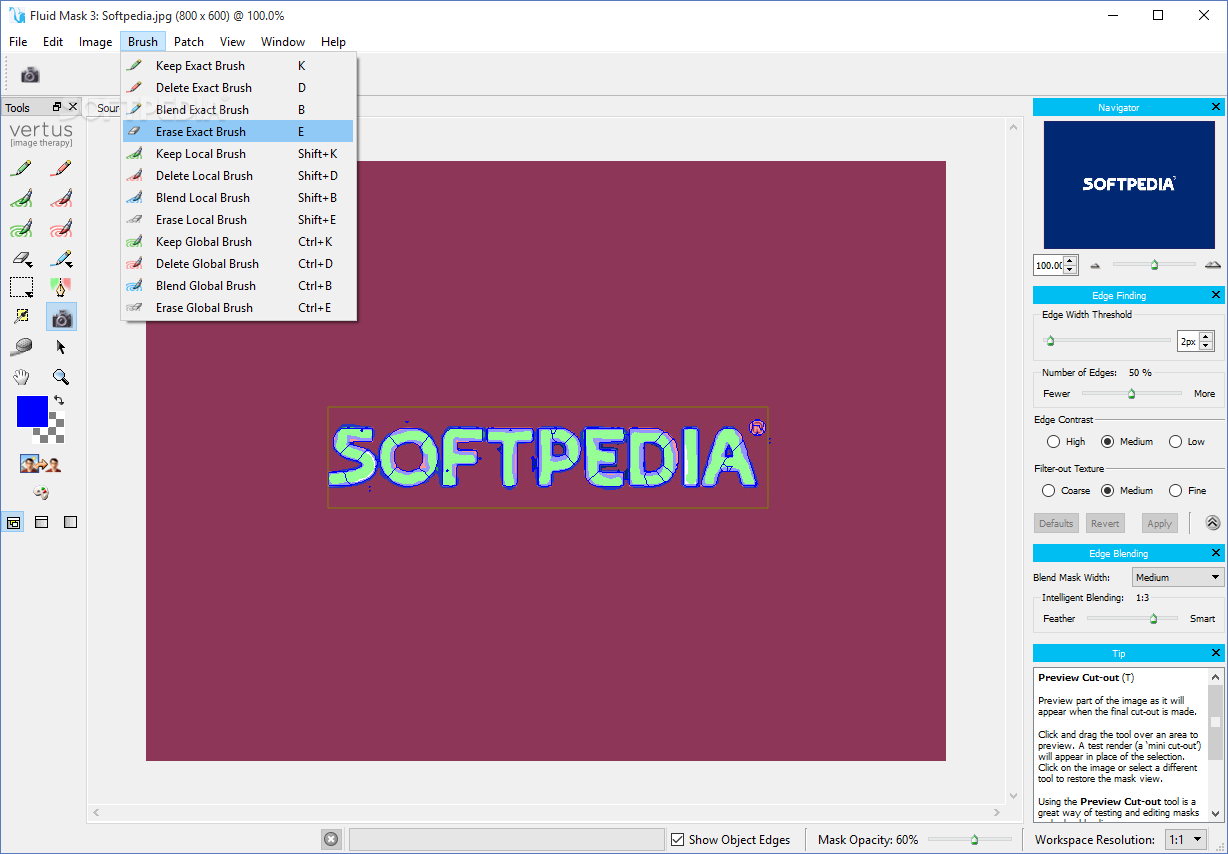Collapse Edge Finding options with double chevron
The image size is (1228, 854).
[x=1212, y=523]
